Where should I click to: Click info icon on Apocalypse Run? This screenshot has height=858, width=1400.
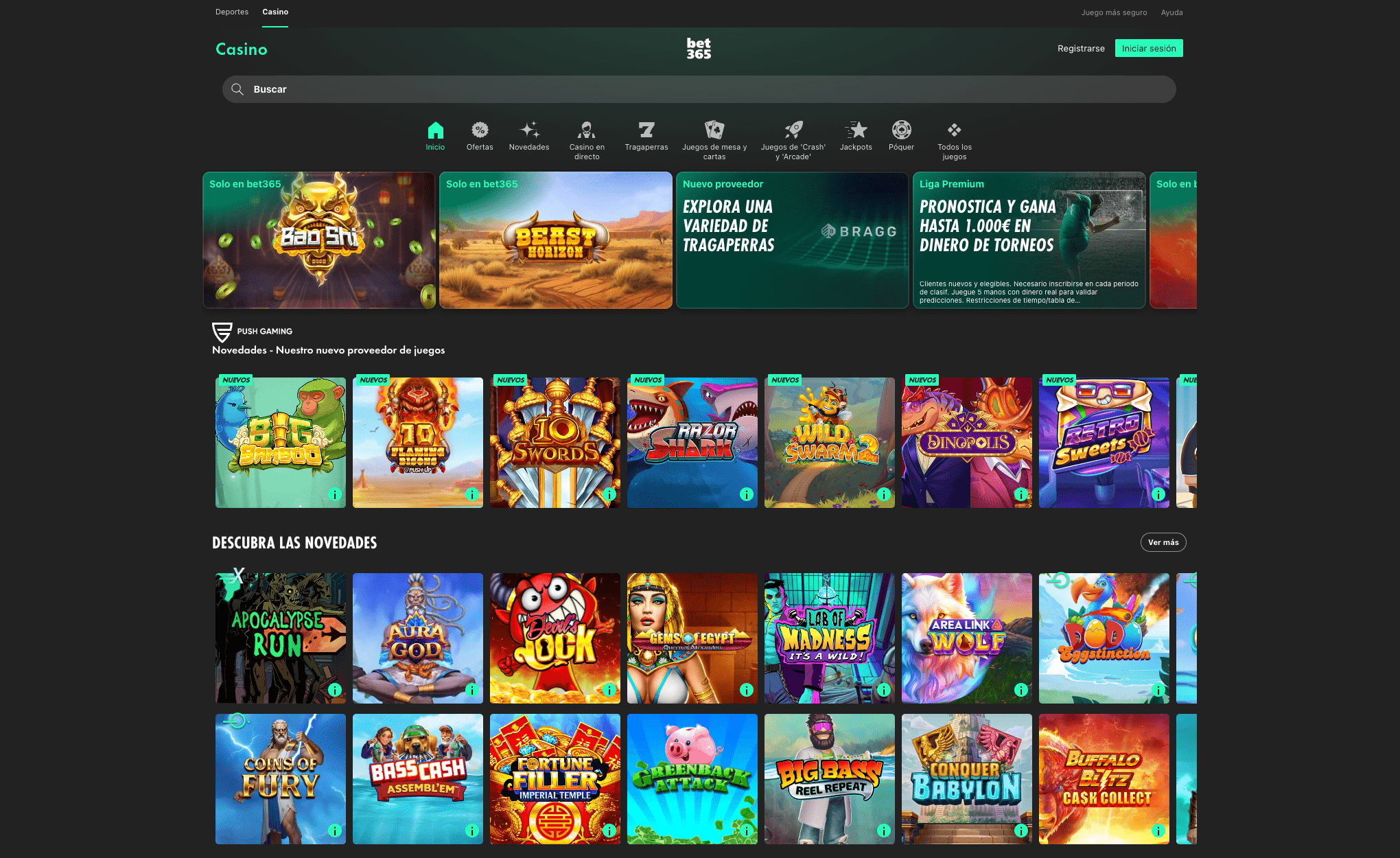coord(335,690)
